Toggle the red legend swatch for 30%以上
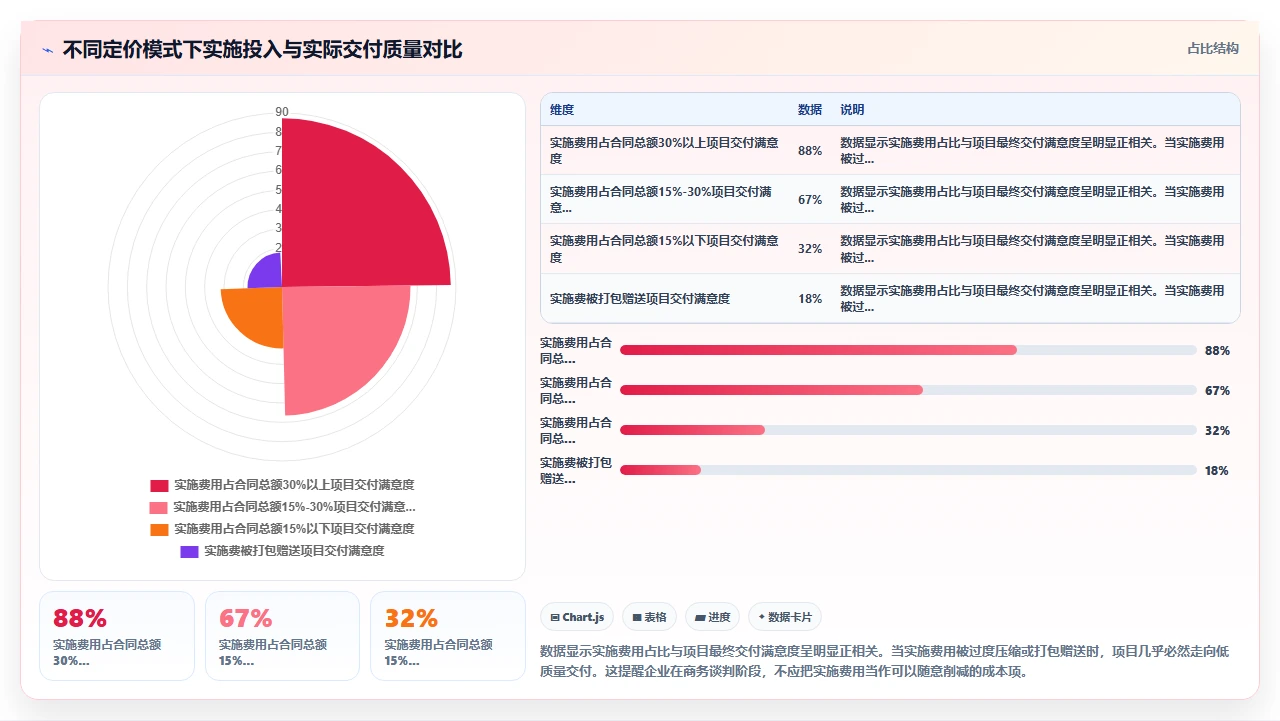Screen dimensions: 1280x721 pos(159,485)
